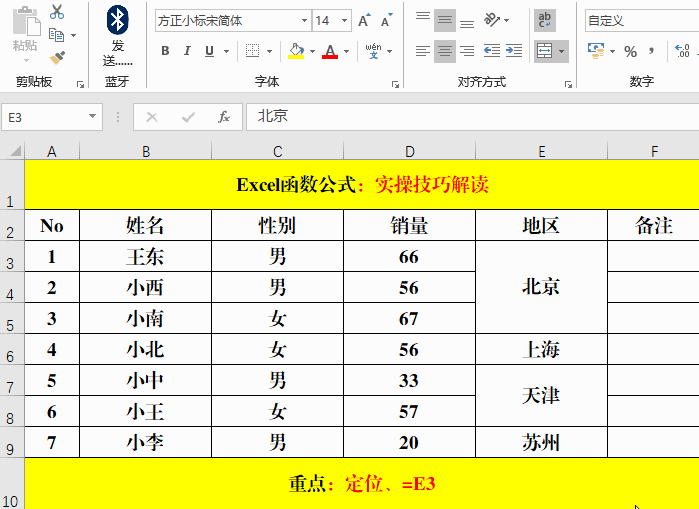Expand Paste options arrow

(26, 60)
